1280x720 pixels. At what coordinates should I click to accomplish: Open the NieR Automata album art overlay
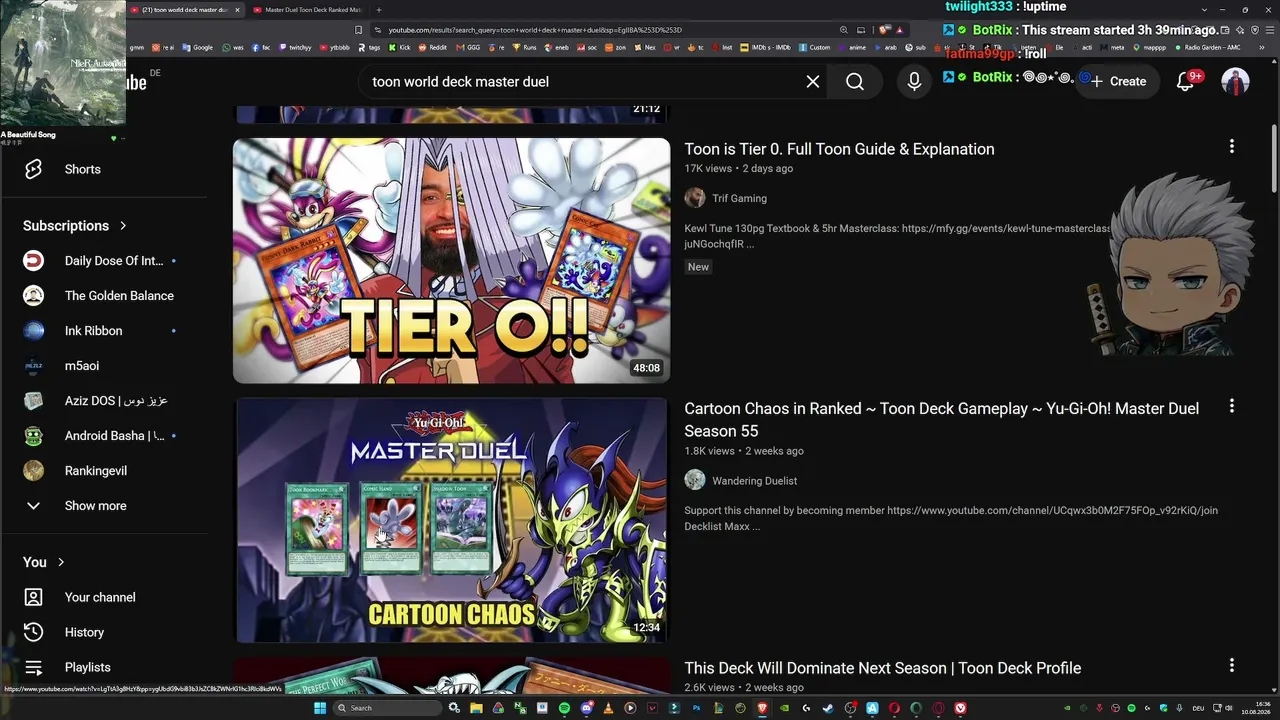pos(63,63)
